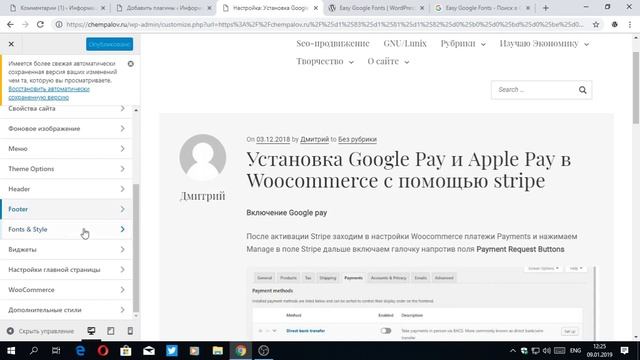Switch to mobile preview mode
The image size is (640, 360).
[x=130, y=331]
